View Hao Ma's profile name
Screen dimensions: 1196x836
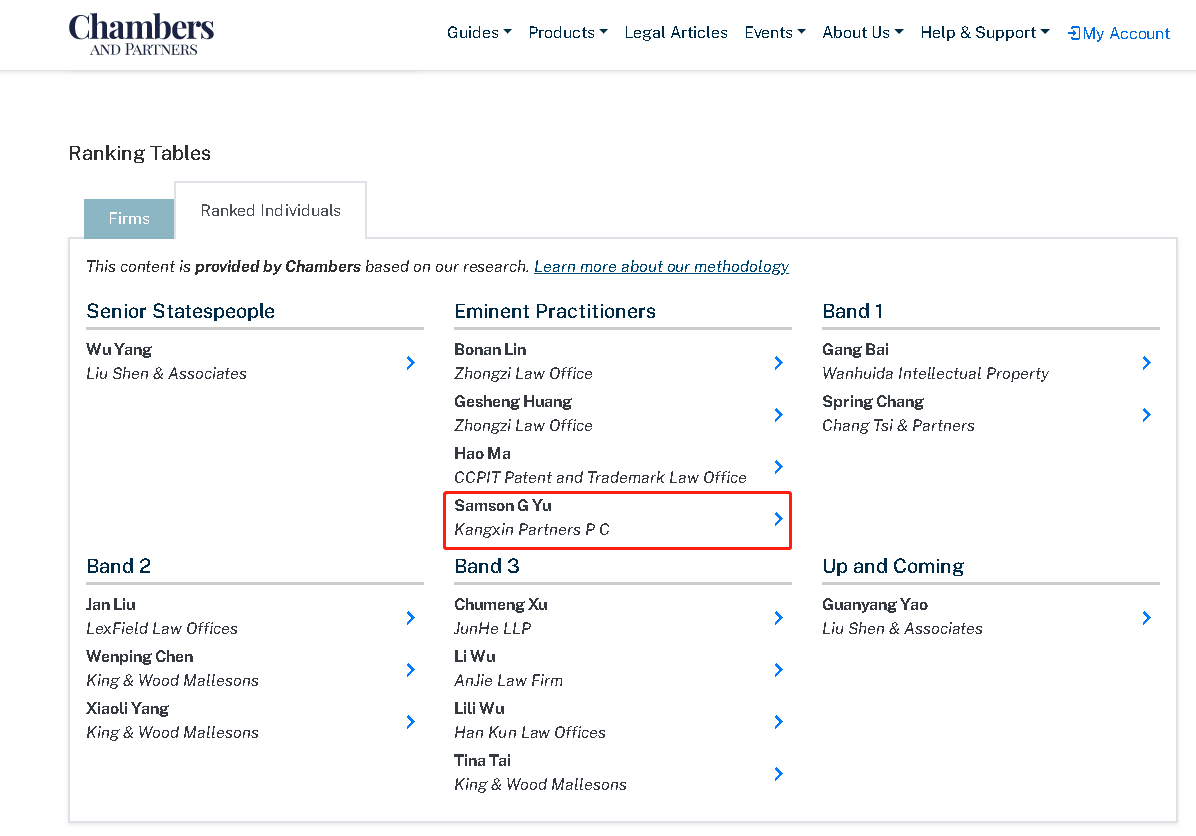482,453
